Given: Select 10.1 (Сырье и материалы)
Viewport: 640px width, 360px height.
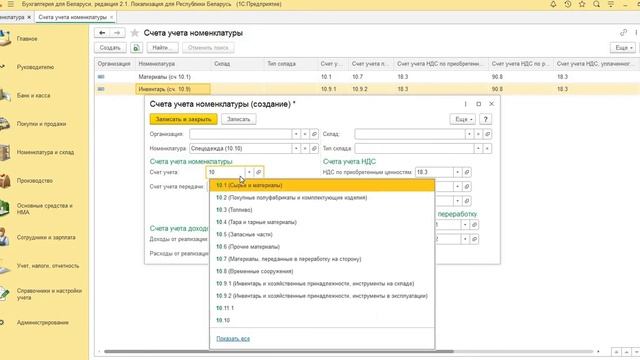Looking at the screenshot, I should click(x=322, y=185).
